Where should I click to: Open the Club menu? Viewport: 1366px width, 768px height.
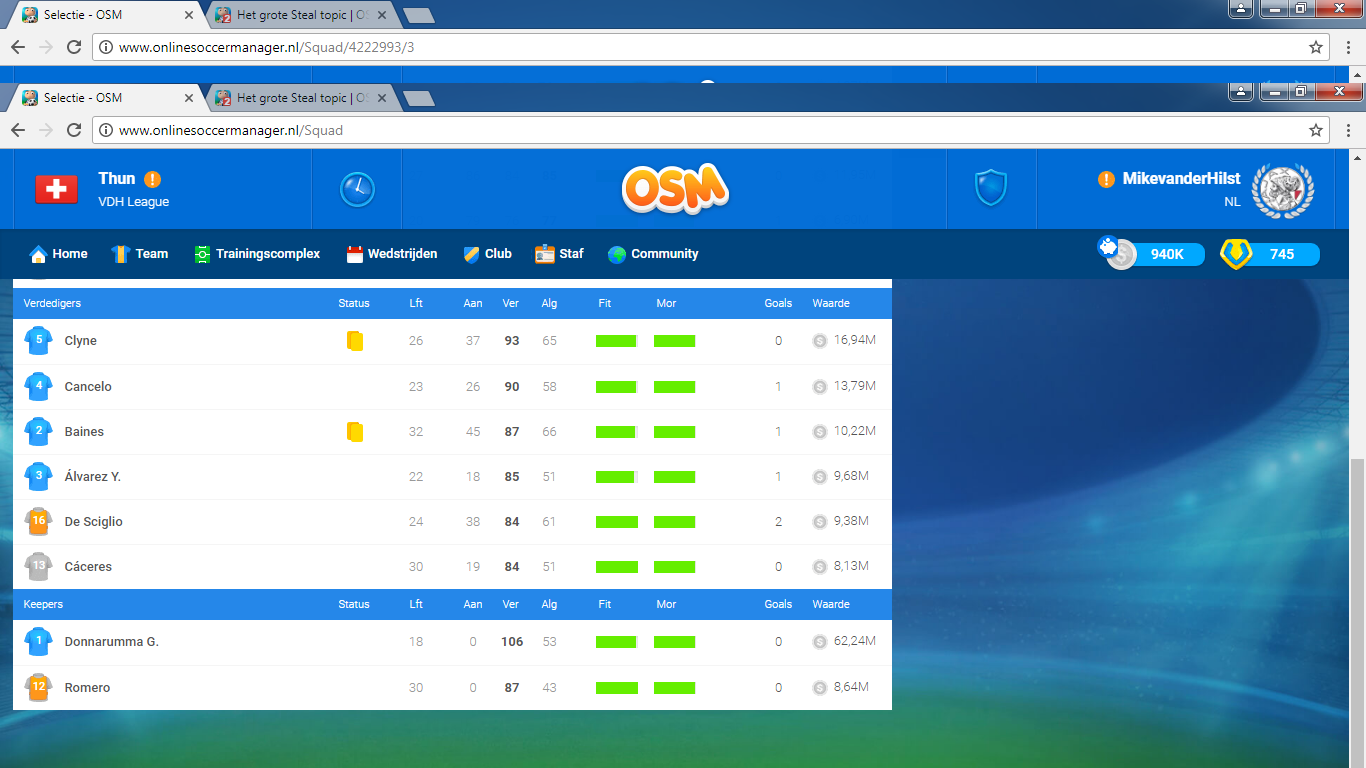coord(488,254)
